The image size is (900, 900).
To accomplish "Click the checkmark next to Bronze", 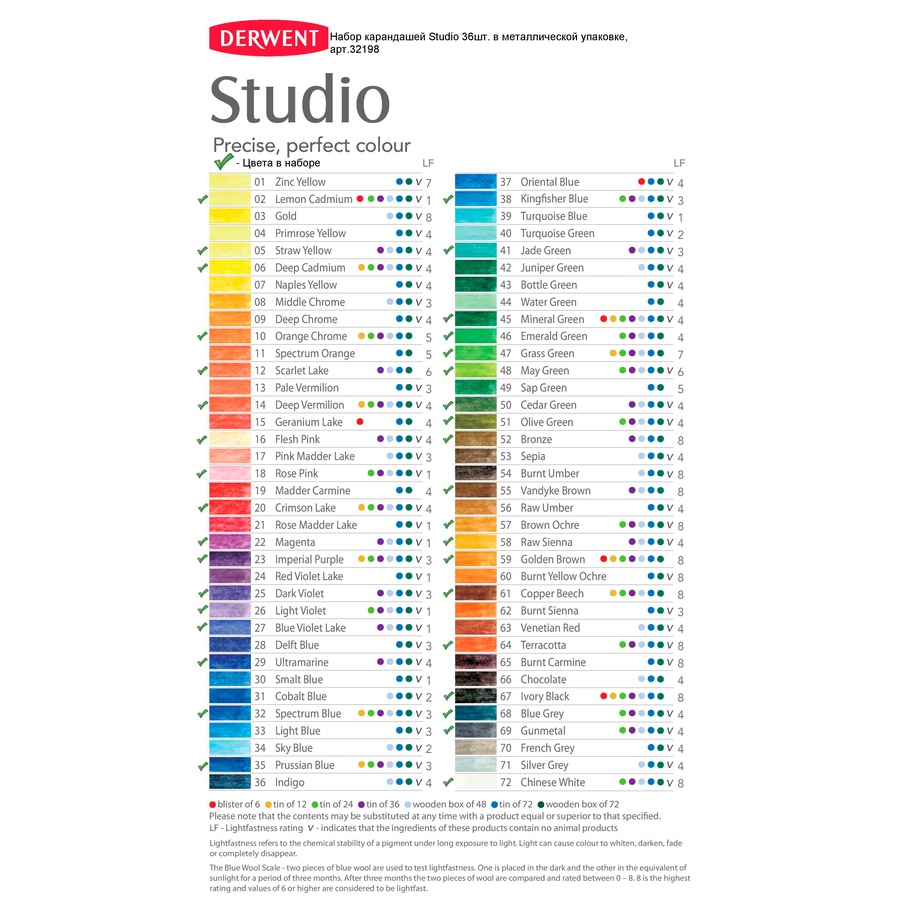I will coord(448,439).
